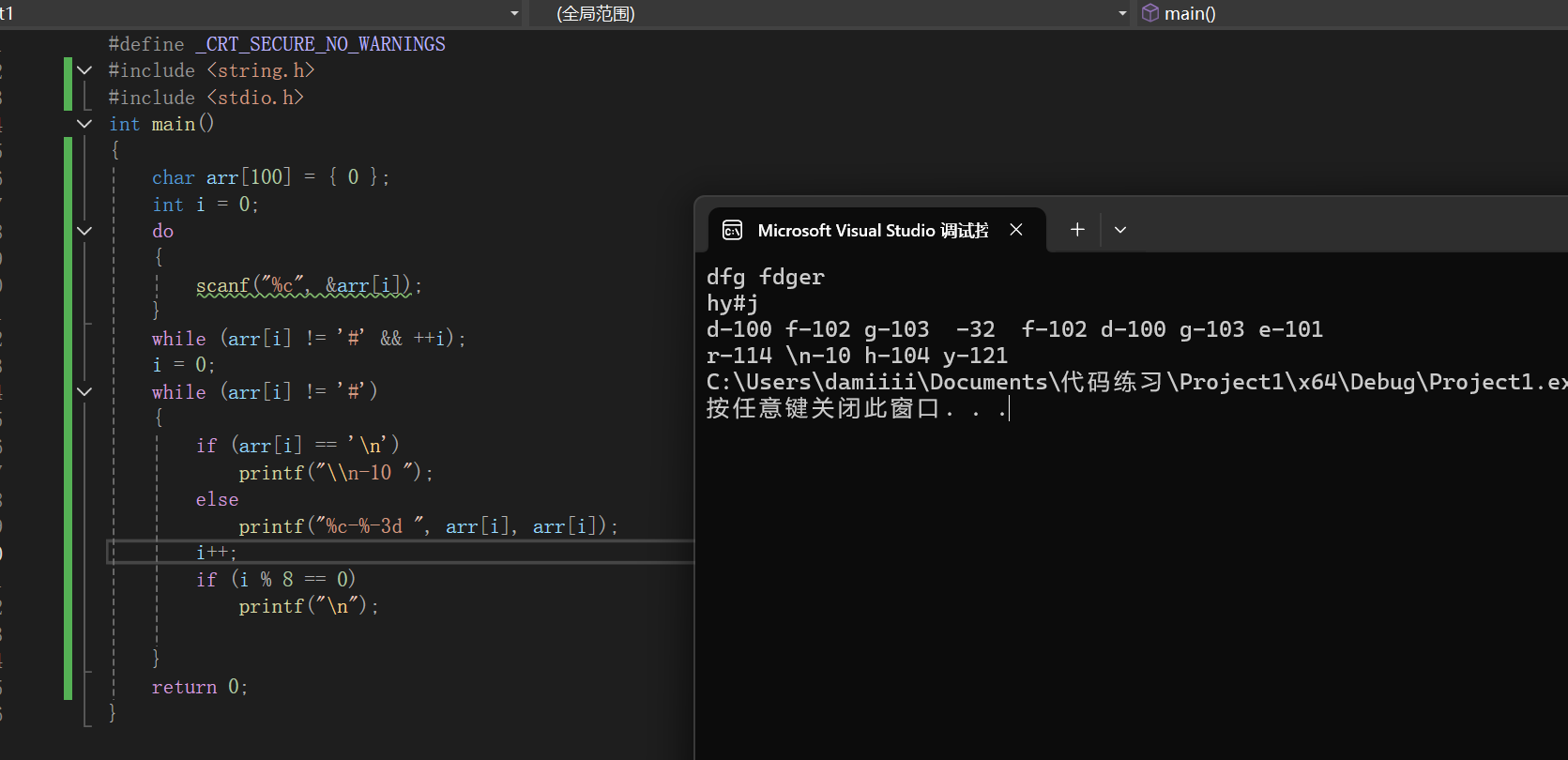Viewport: 1568px width, 760px height.
Task: Click the printf("\n") line
Action: coord(309,606)
